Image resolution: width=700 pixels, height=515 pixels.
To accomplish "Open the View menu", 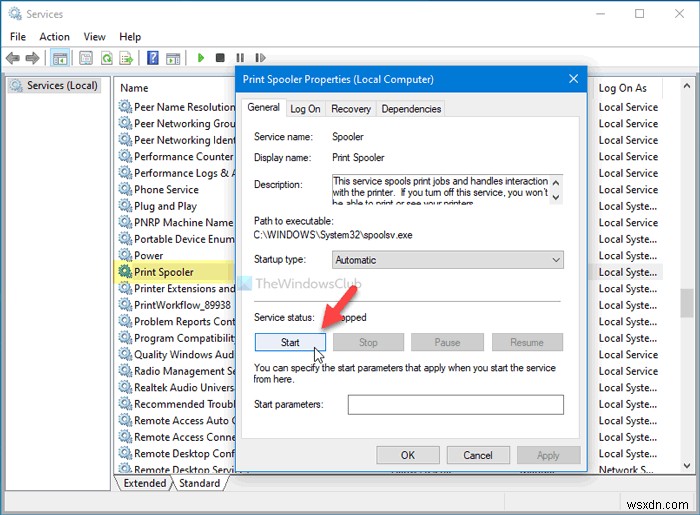I will [x=94, y=37].
